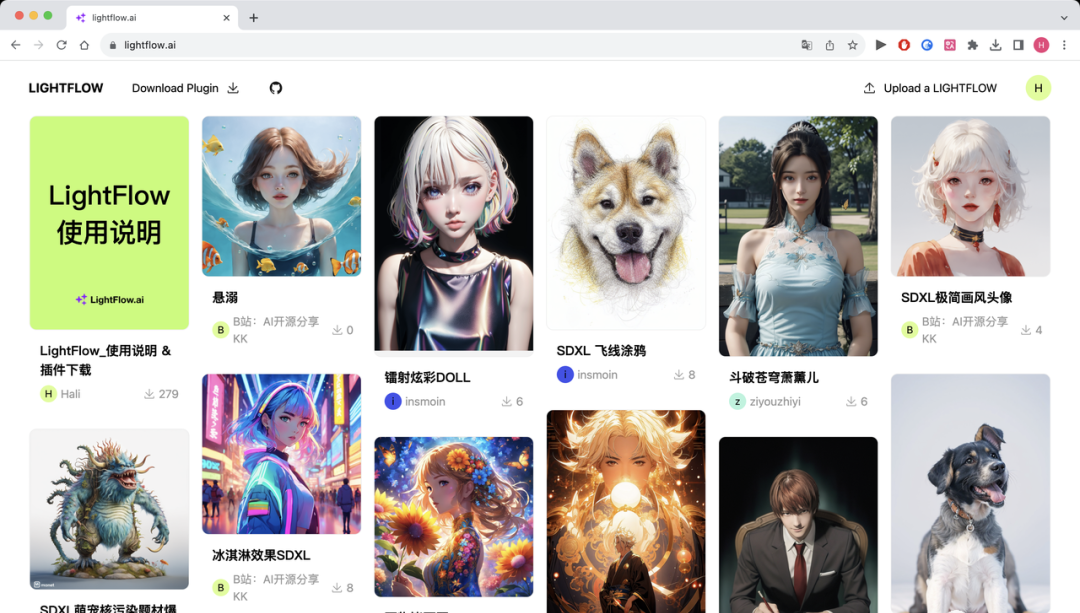Click author name ziyouzhiyi
The width and height of the screenshot is (1080, 613).
775,402
